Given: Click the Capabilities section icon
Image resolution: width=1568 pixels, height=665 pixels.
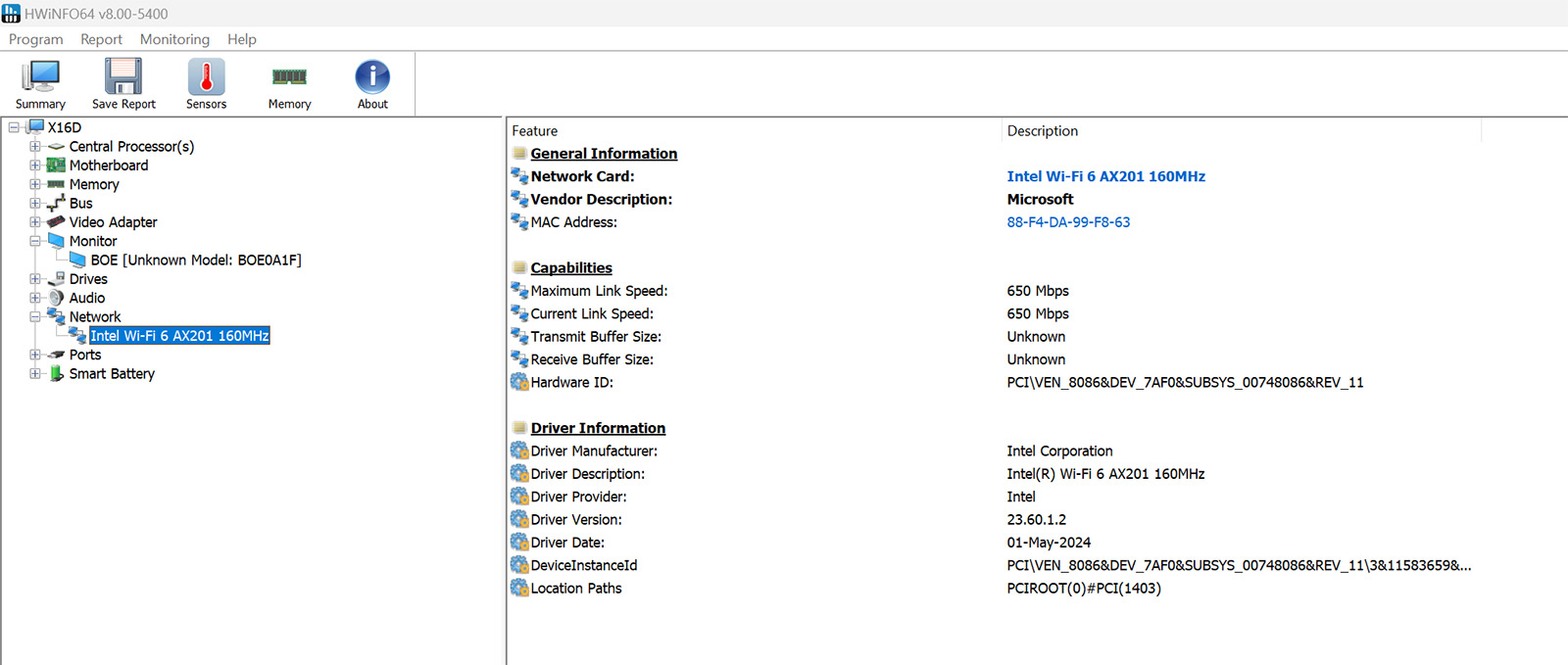Looking at the screenshot, I should [x=519, y=268].
